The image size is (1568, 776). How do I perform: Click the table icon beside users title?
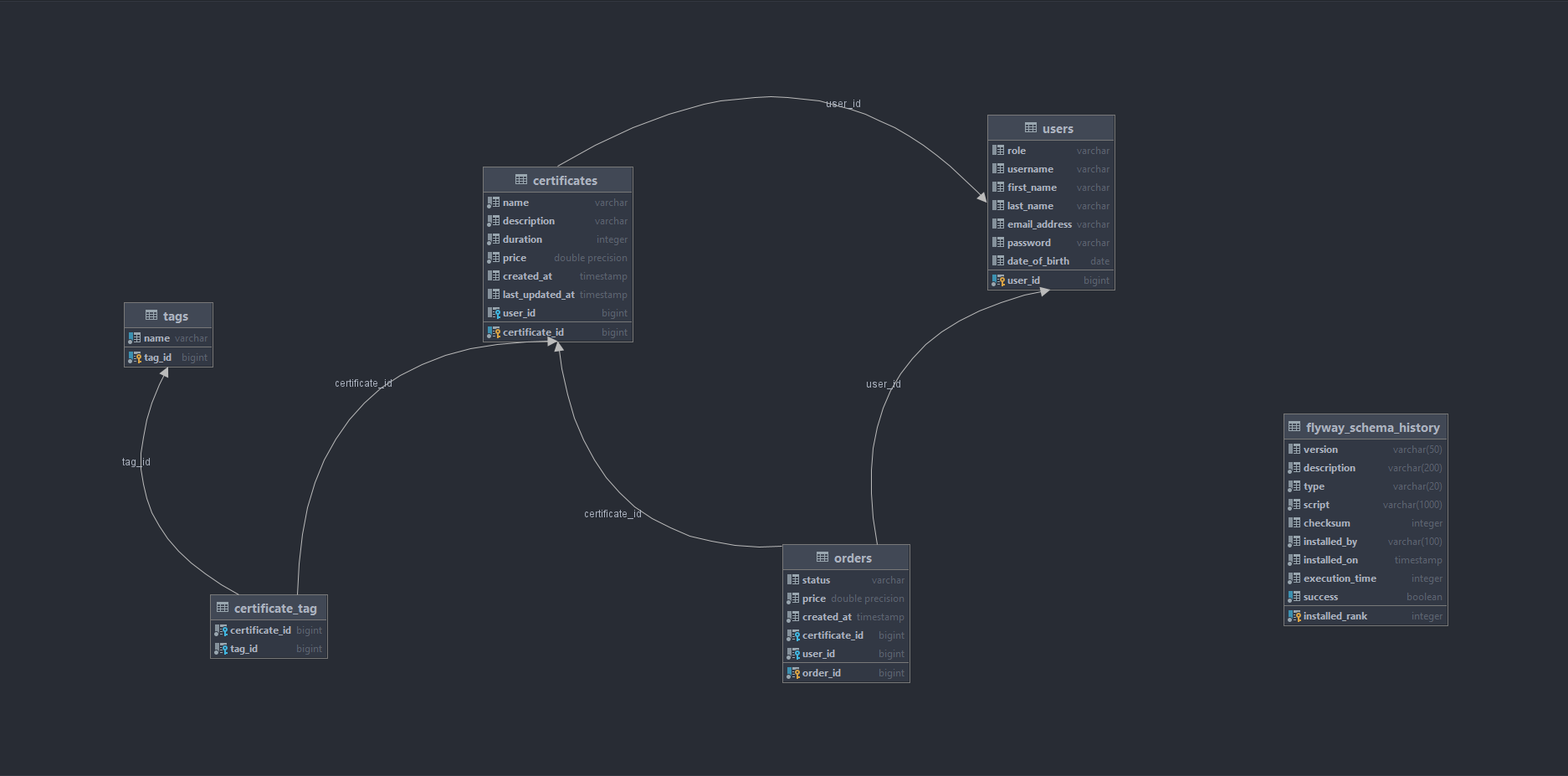pos(1030,128)
